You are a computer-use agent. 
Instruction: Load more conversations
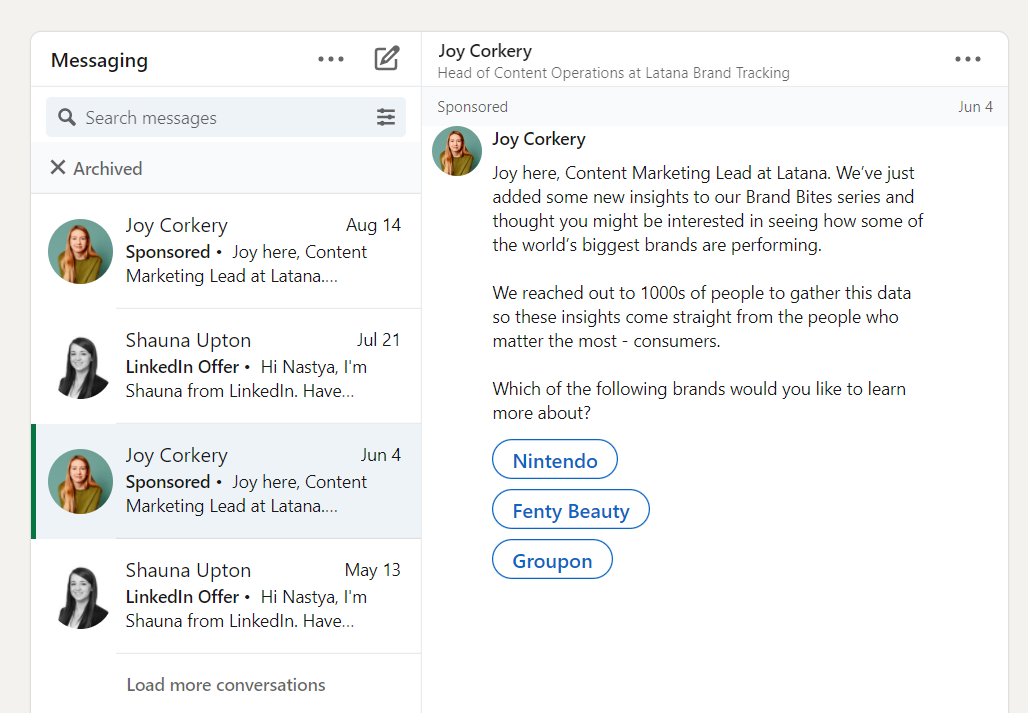(x=226, y=685)
